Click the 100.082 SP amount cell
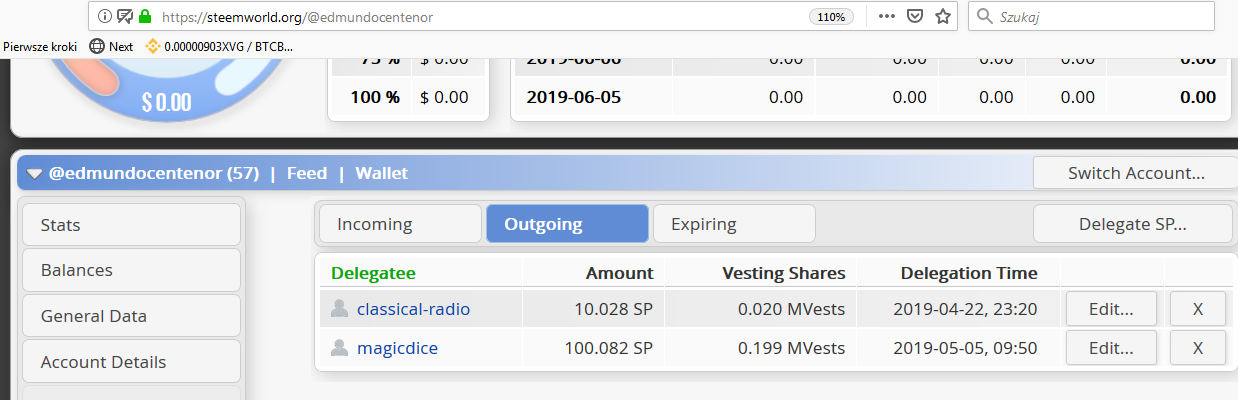 pyautogui.click(x=609, y=348)
